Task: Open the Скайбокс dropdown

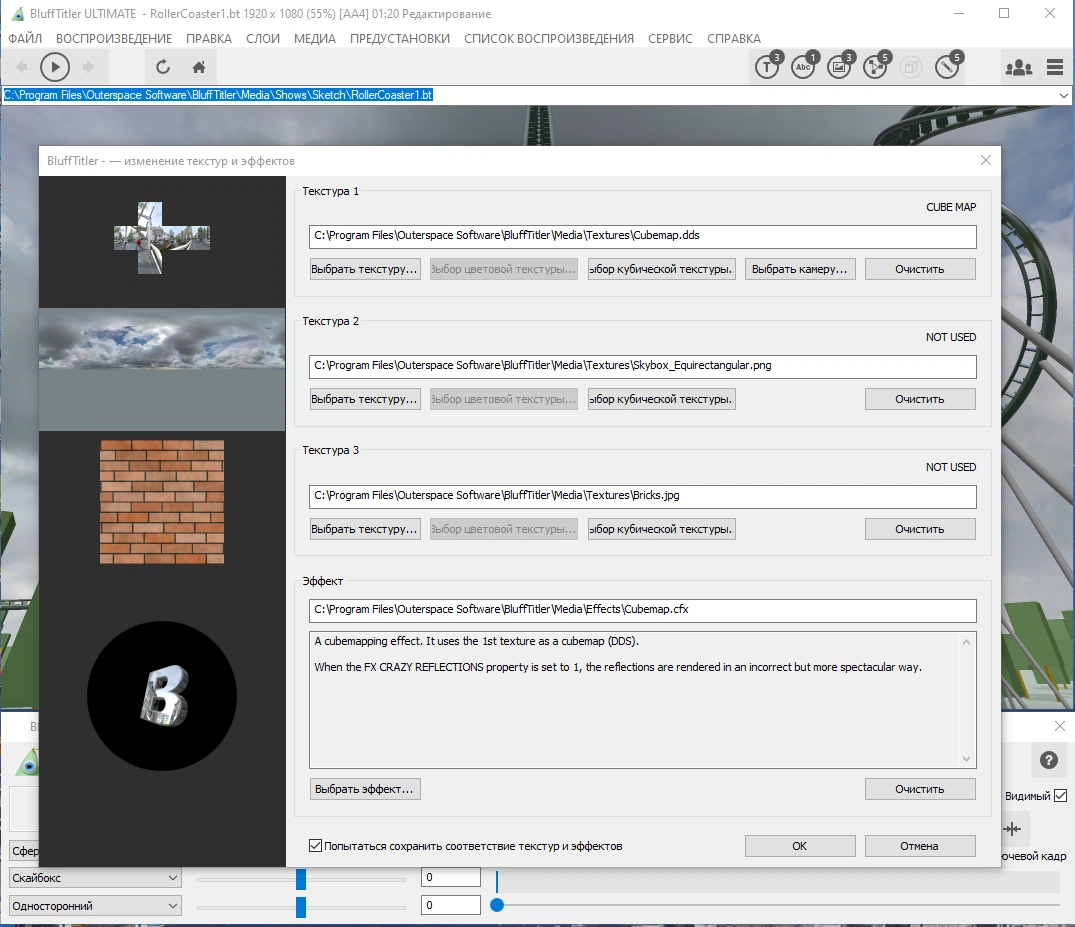Action: [x=95, y=878]
